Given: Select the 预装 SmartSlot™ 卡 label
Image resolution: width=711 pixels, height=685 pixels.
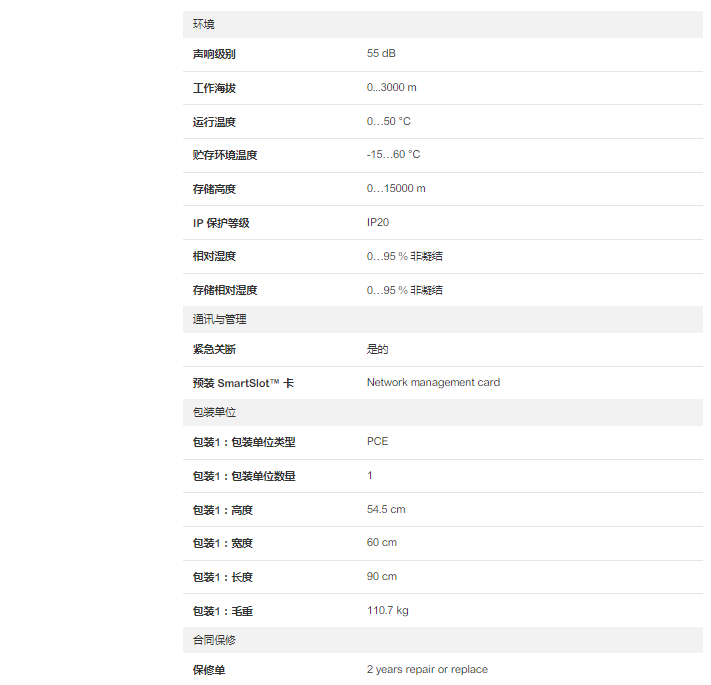Looking at the screenshot, I should pos(243,383).
